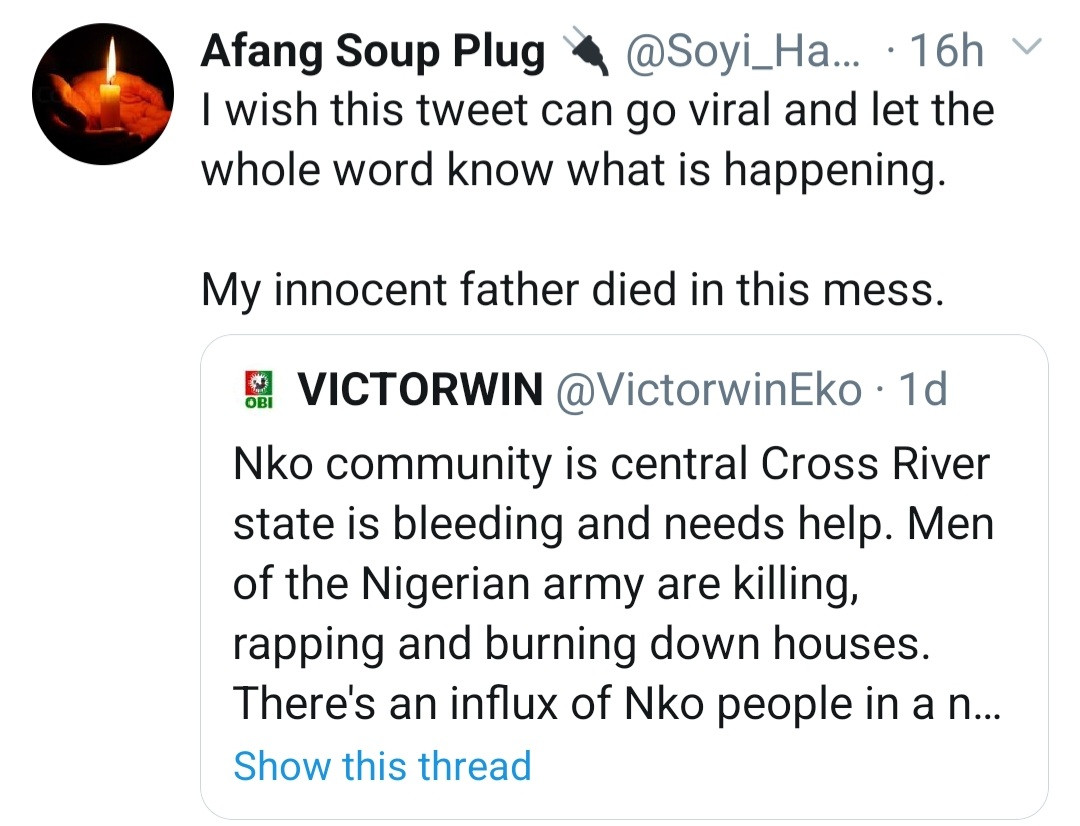
Task: Click the @VictorwinEko handle
Action: pyautogui.click(x=706, y=390)
